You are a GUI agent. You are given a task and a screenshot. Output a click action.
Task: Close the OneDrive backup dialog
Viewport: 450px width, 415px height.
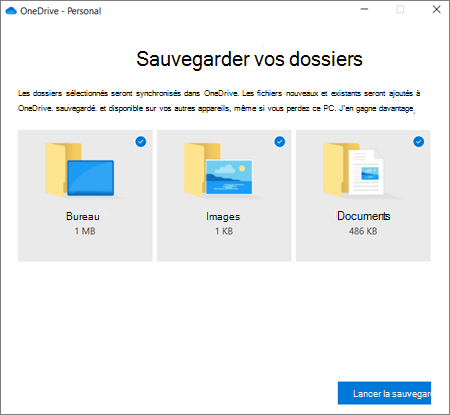(x=436, y=9)
